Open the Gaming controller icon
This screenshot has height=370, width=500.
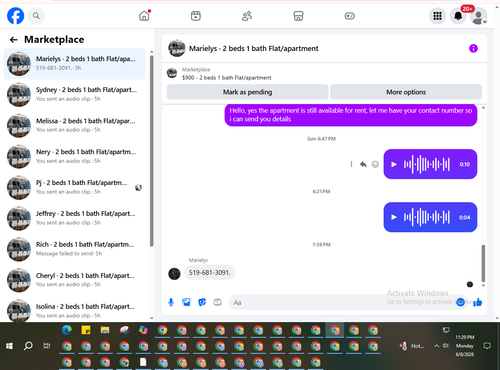coord(349,16)
